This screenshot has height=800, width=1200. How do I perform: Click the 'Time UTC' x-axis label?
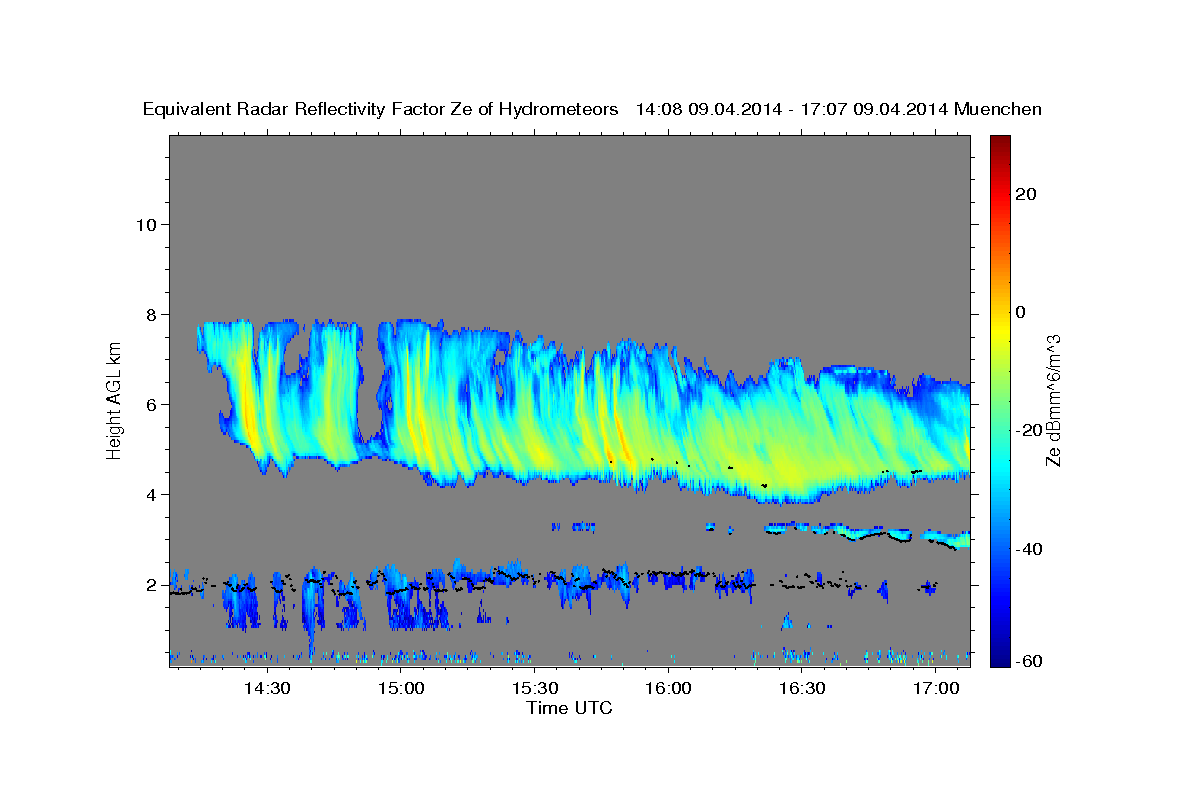tap(569, 708)
